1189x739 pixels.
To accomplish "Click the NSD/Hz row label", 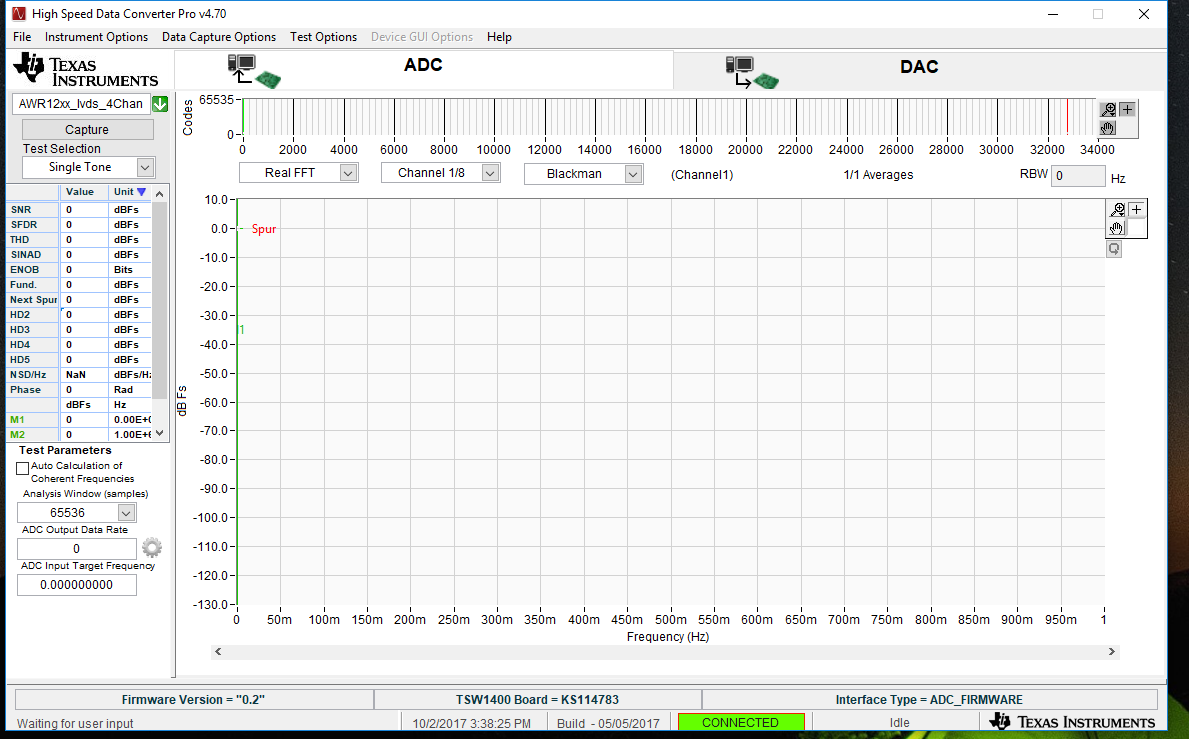I will pos(28,375).
